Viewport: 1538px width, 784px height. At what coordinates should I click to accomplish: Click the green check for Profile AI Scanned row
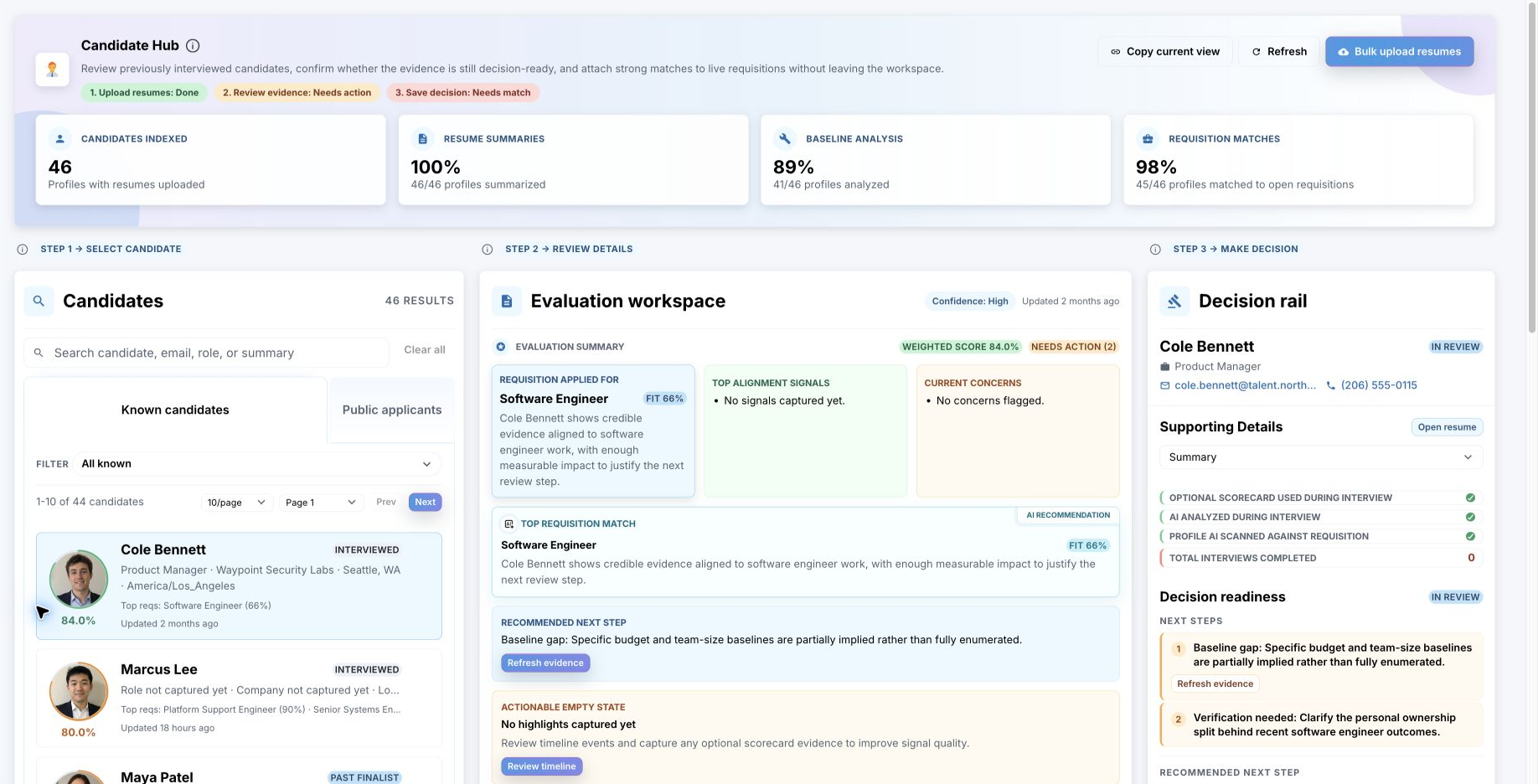click(x=1470, y=536)
